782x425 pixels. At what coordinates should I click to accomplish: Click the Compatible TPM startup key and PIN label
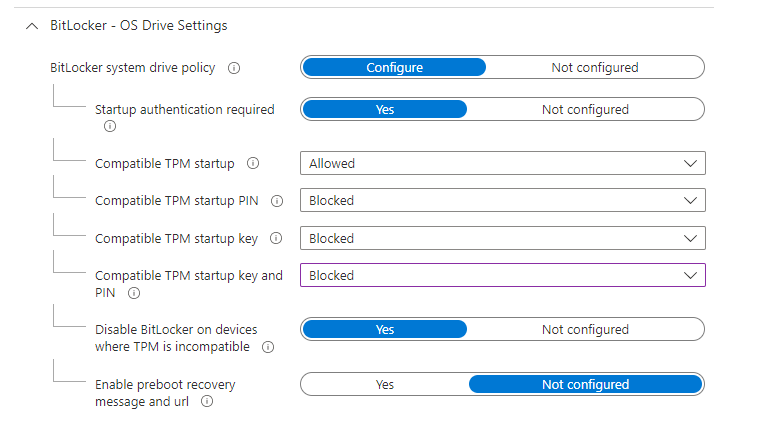189,284
